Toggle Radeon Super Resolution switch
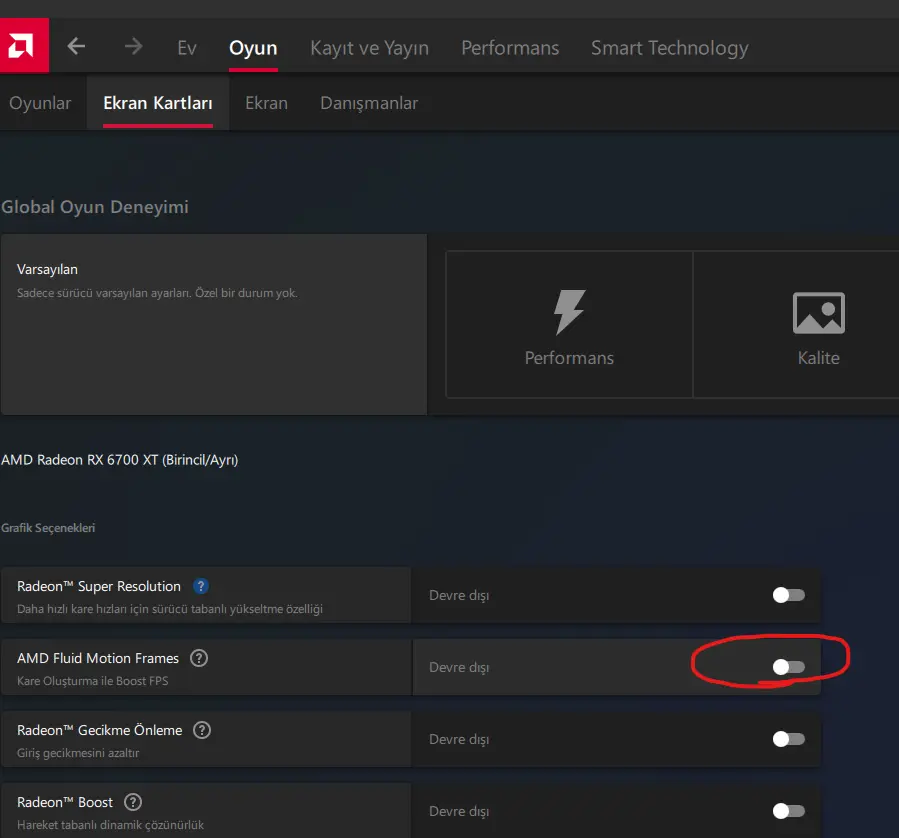The height and width of the screenshot is (838, 899). tap(788, 595)
